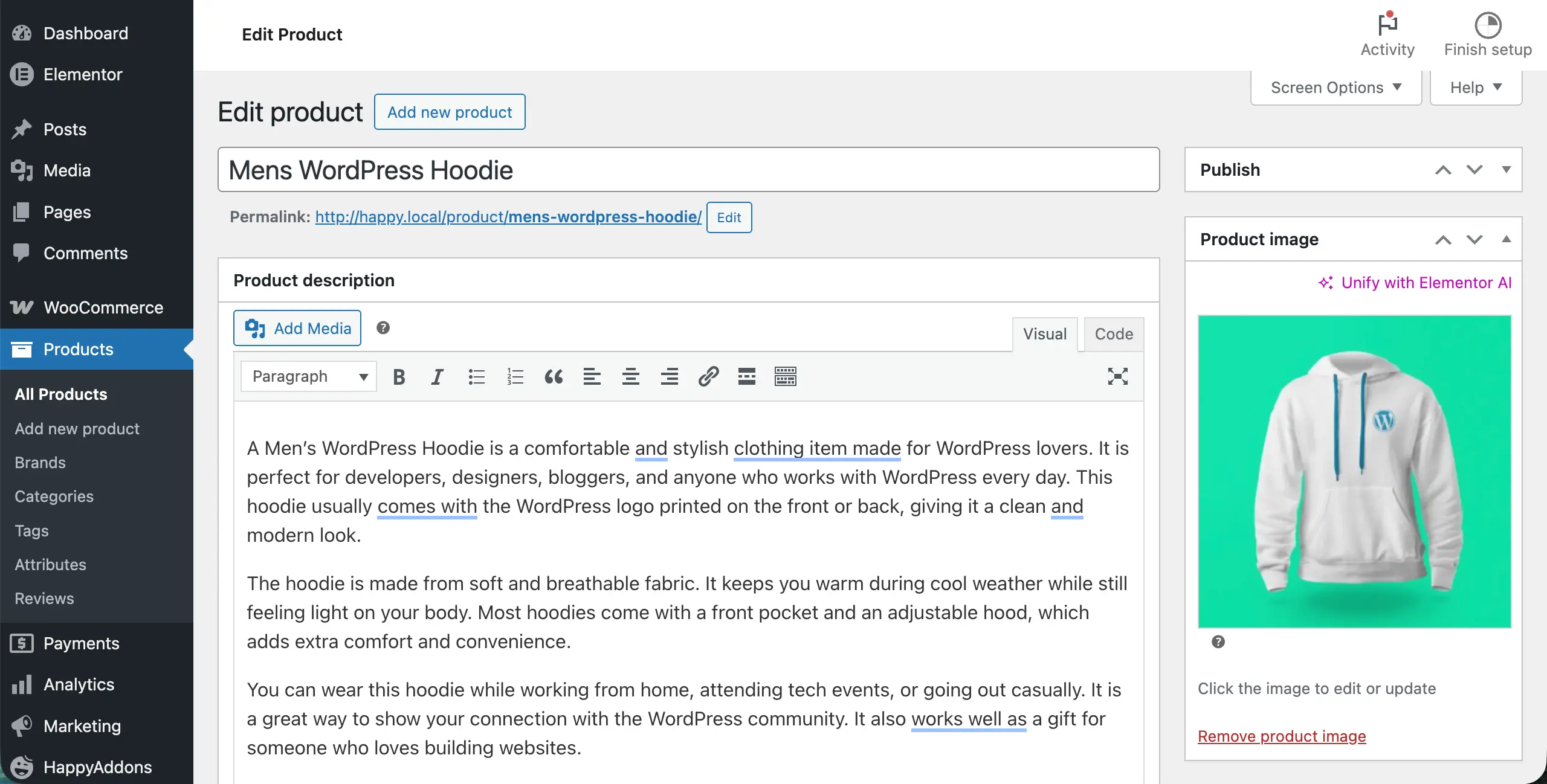Screen dimensions: 1547x784
Task: Insert or edit a link
Action: [708, 376]
